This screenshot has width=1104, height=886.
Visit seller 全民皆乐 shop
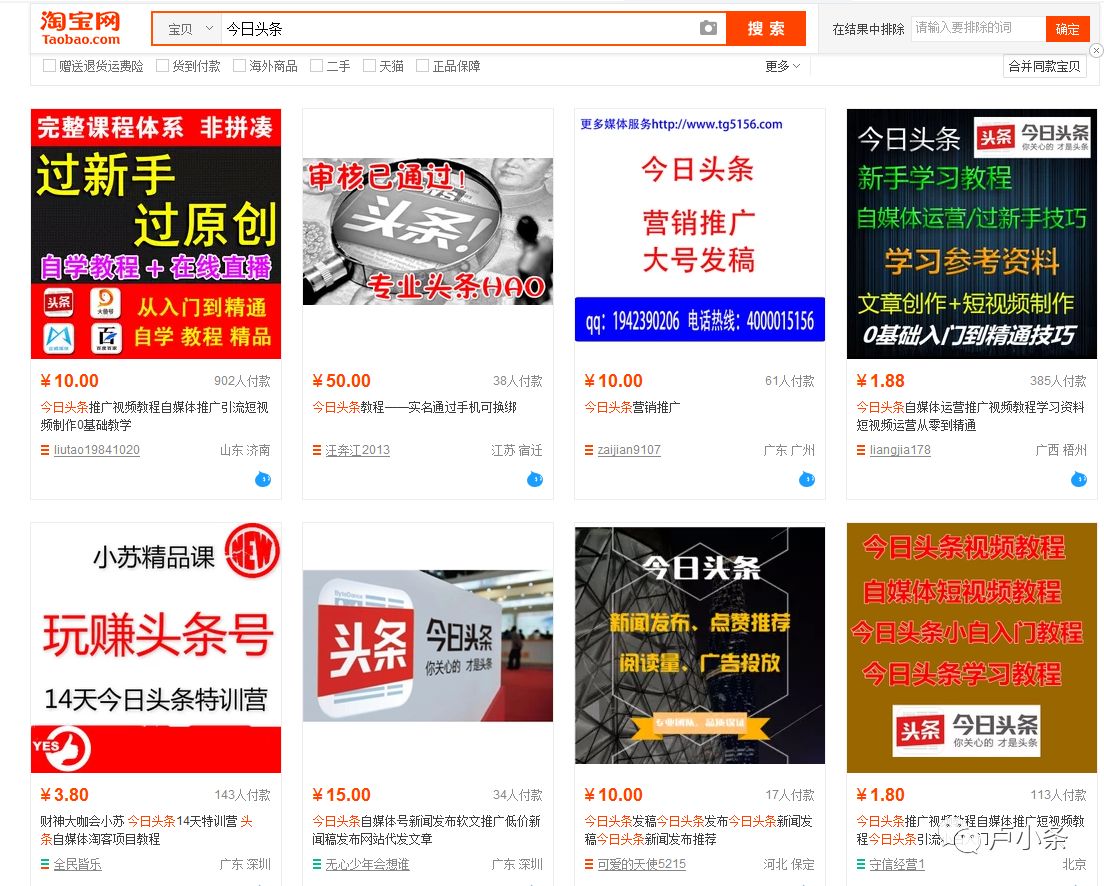point(77,864)
